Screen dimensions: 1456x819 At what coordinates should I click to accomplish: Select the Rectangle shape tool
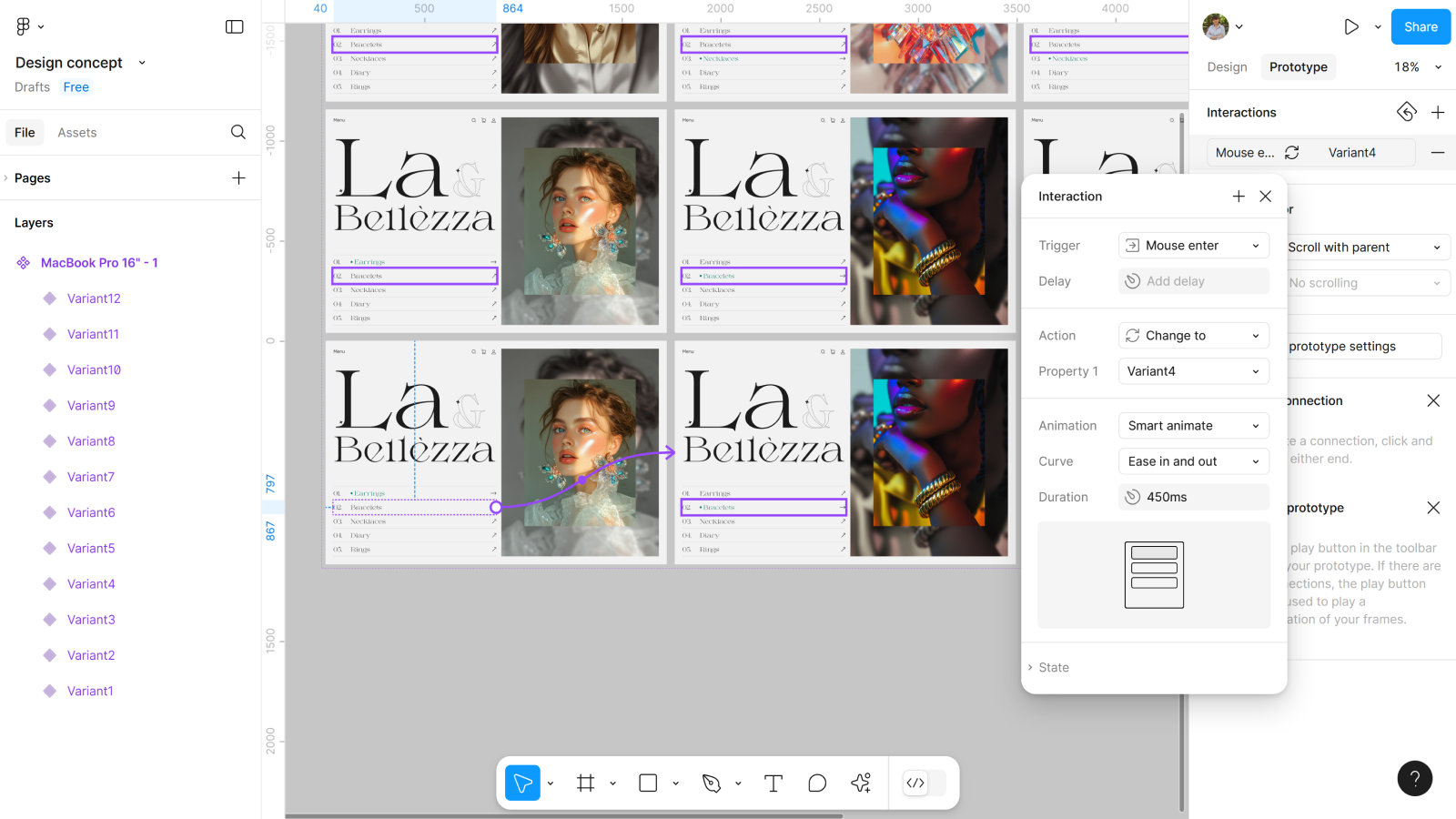click(x=648, y=783)
